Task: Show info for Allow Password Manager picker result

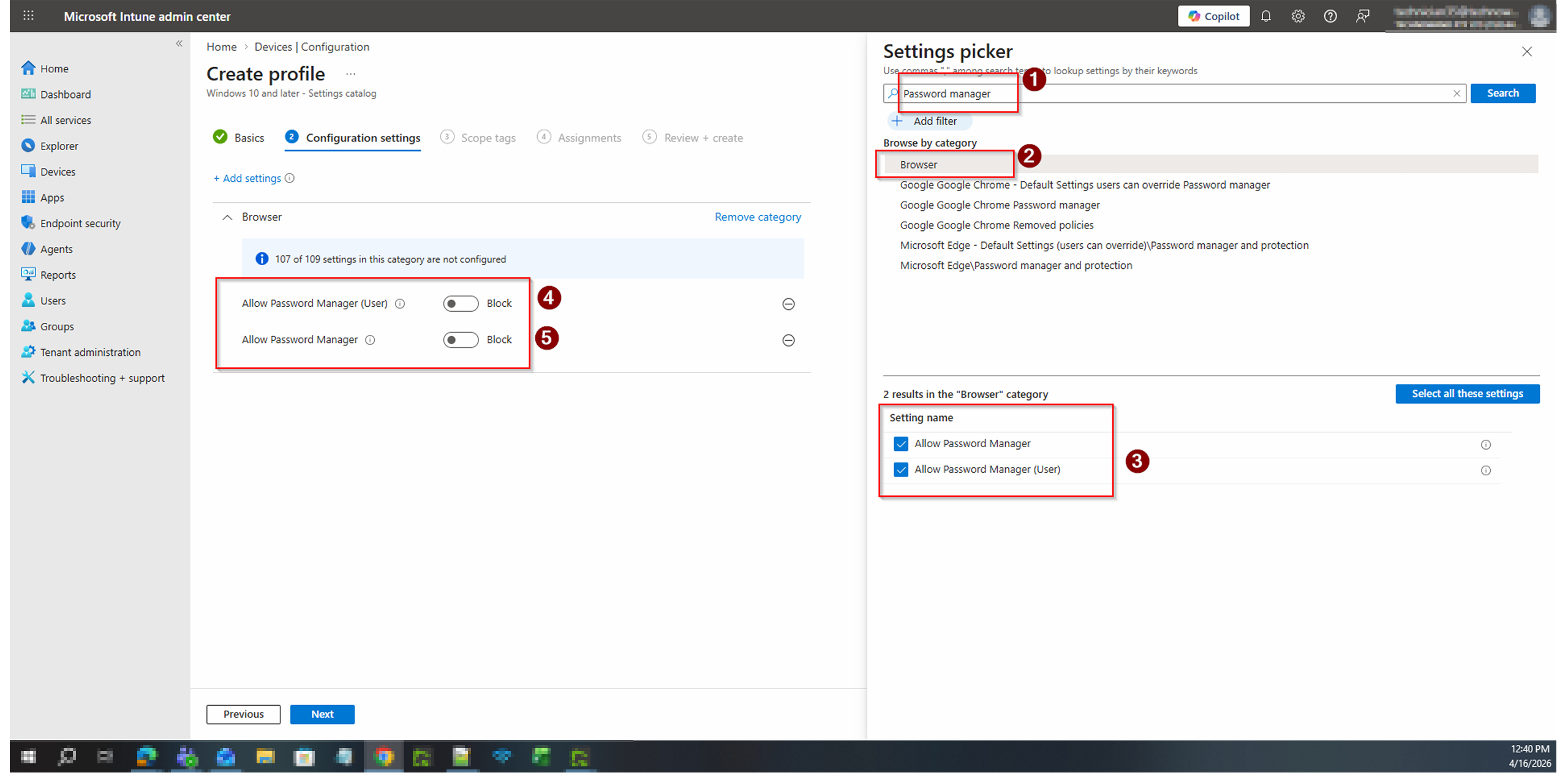Action: (1485, 444)
